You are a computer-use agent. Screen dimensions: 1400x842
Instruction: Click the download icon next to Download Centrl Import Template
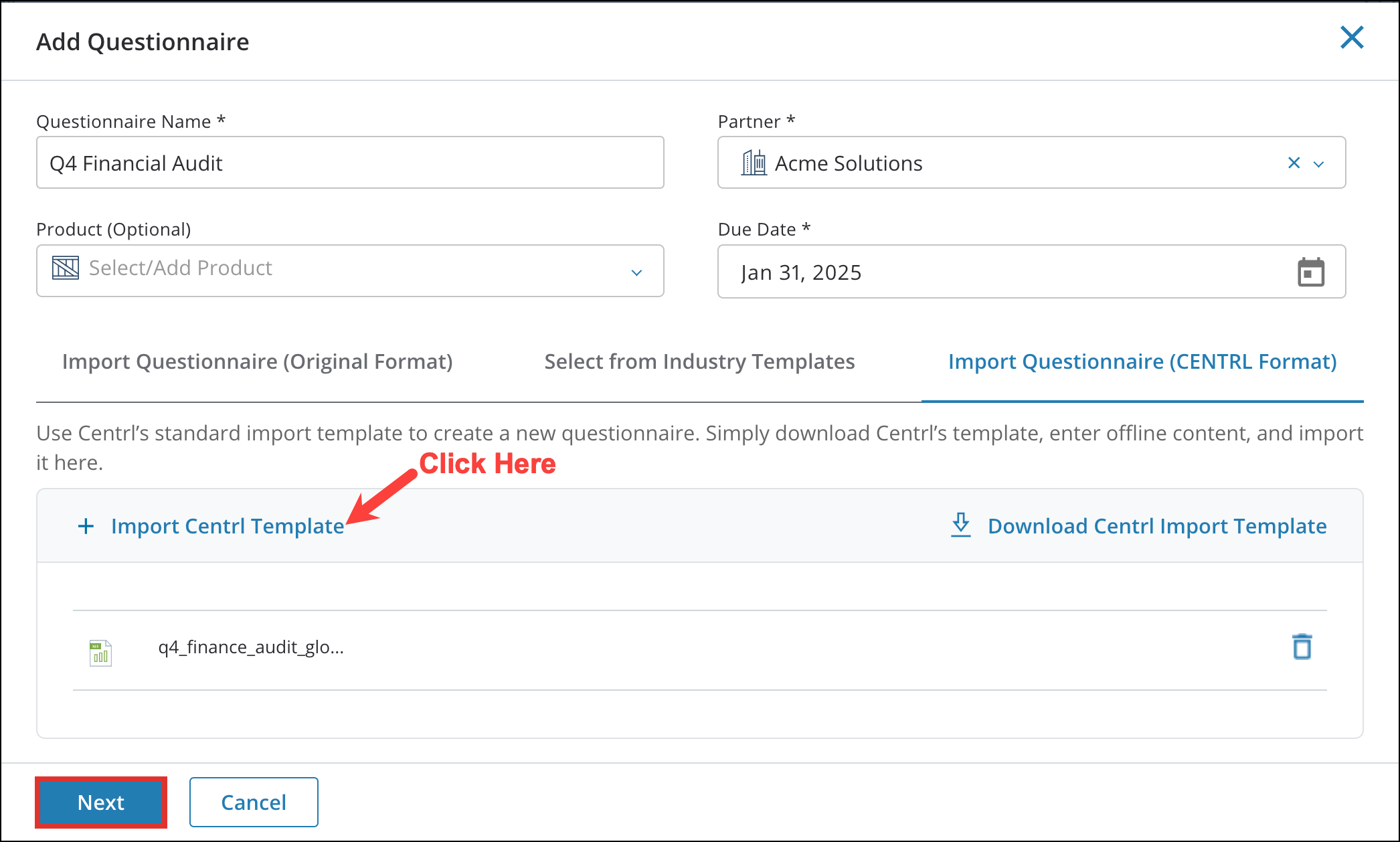click(x=960, y=525)
